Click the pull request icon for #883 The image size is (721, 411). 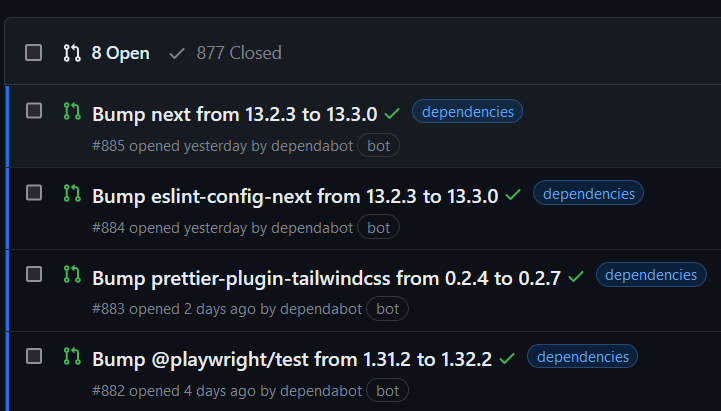coord(71,274)
